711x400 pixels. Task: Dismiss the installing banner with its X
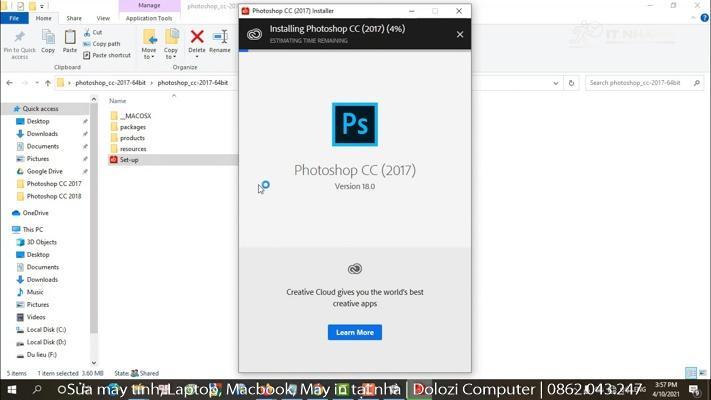[x=460, y=34]
